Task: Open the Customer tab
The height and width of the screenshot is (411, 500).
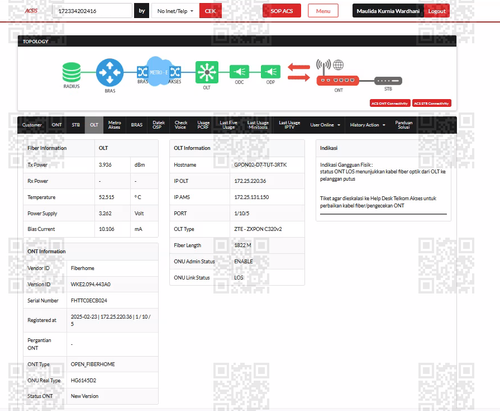Action: click(x=32, y=125)
